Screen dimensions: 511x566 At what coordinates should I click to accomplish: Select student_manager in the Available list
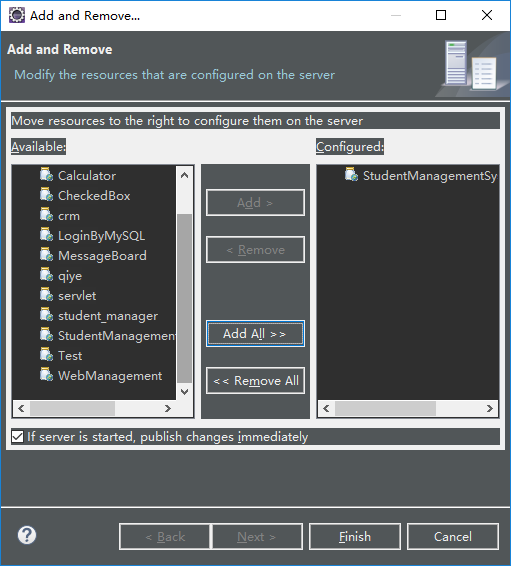point(108,316)
